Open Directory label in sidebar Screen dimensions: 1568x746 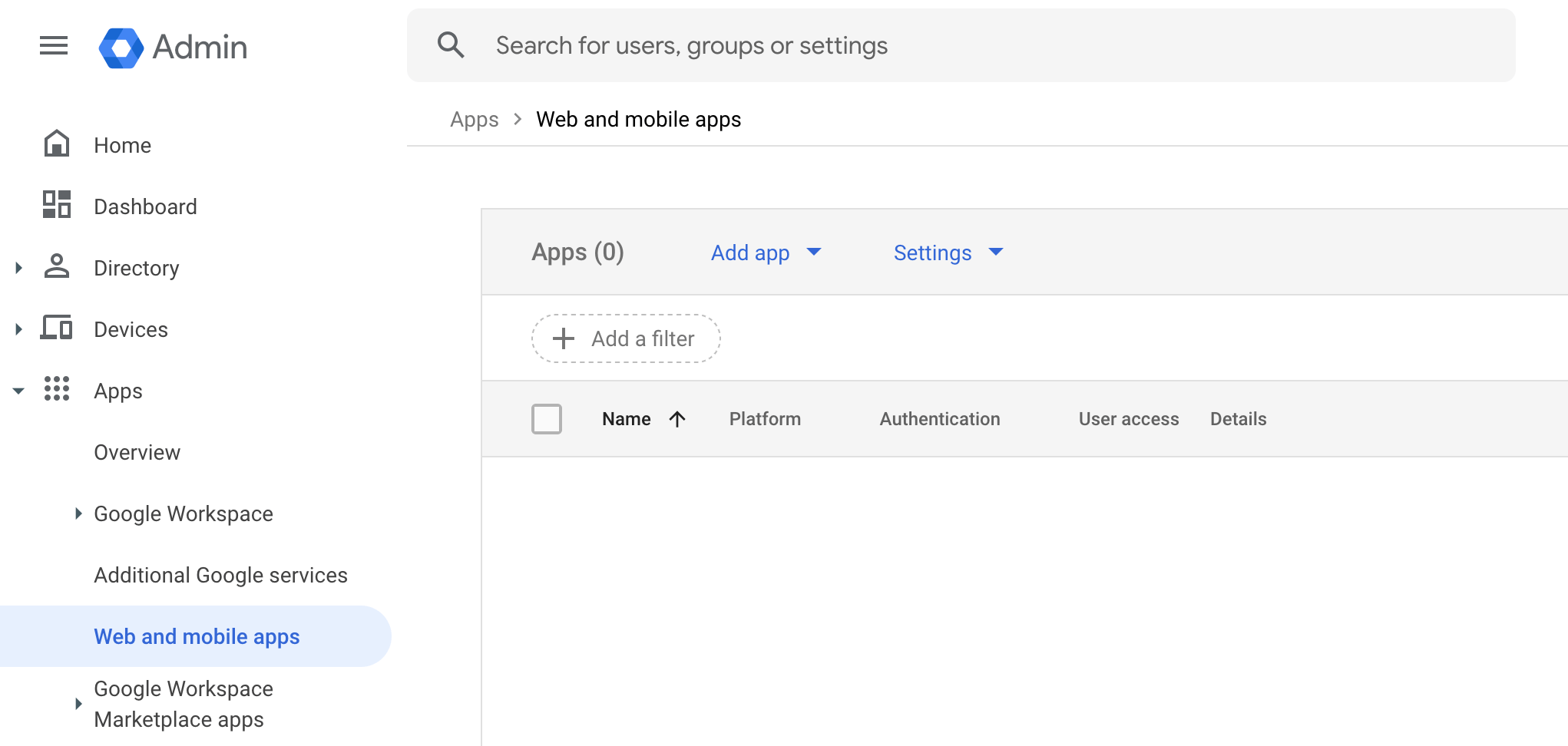[137, 268]
